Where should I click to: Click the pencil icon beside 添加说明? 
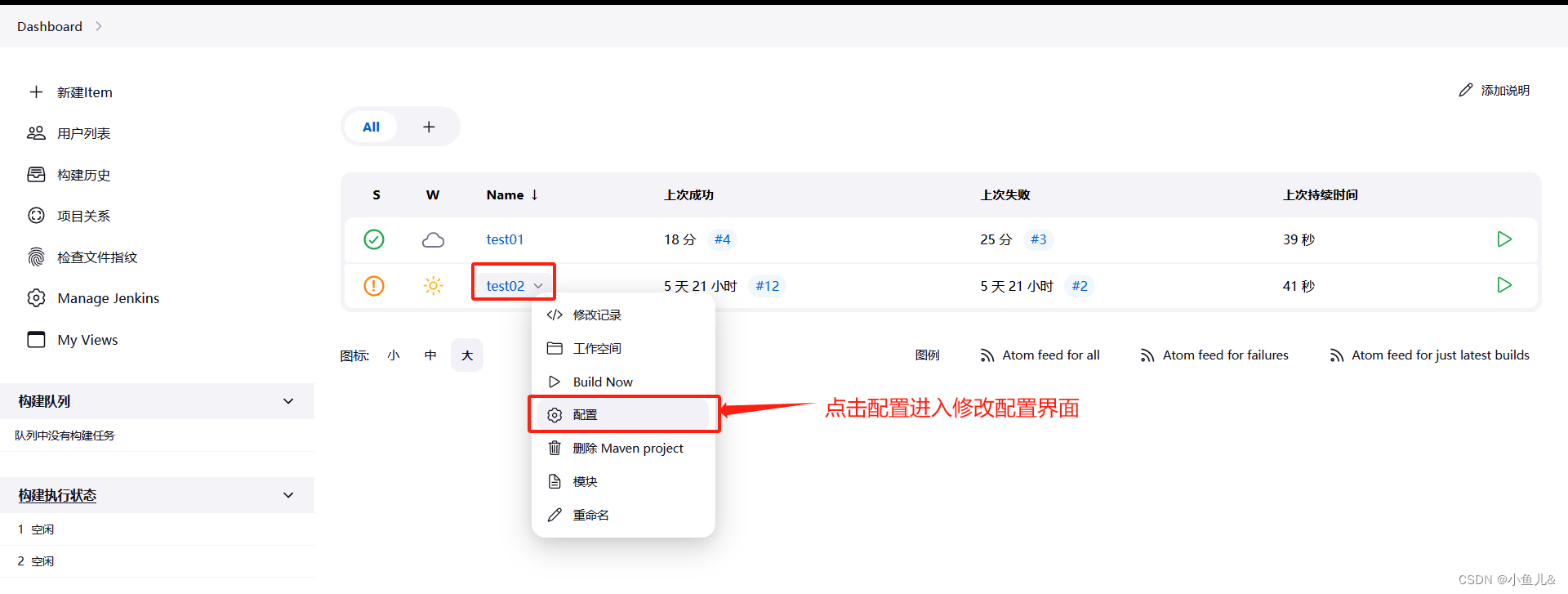click(1466, 90)
